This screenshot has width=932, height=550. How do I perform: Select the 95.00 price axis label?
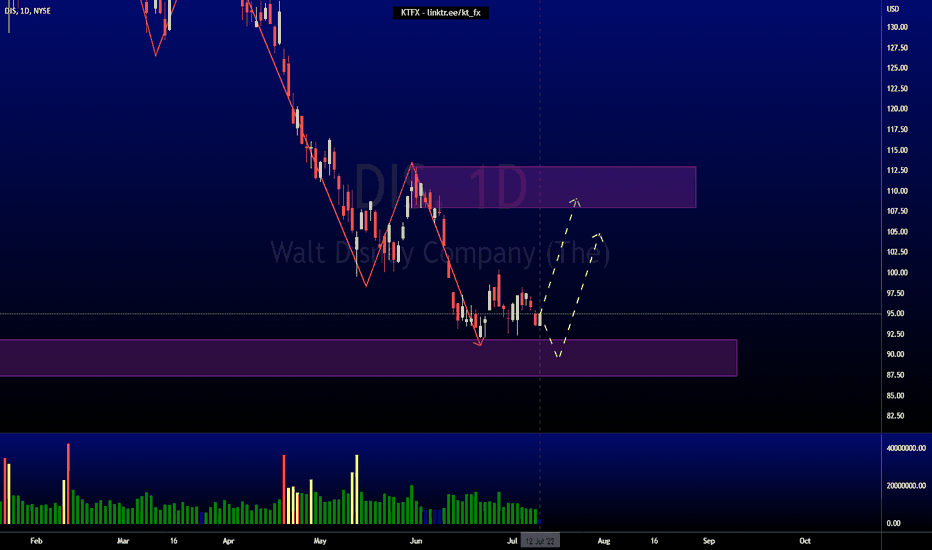click(x=895, y=313)
